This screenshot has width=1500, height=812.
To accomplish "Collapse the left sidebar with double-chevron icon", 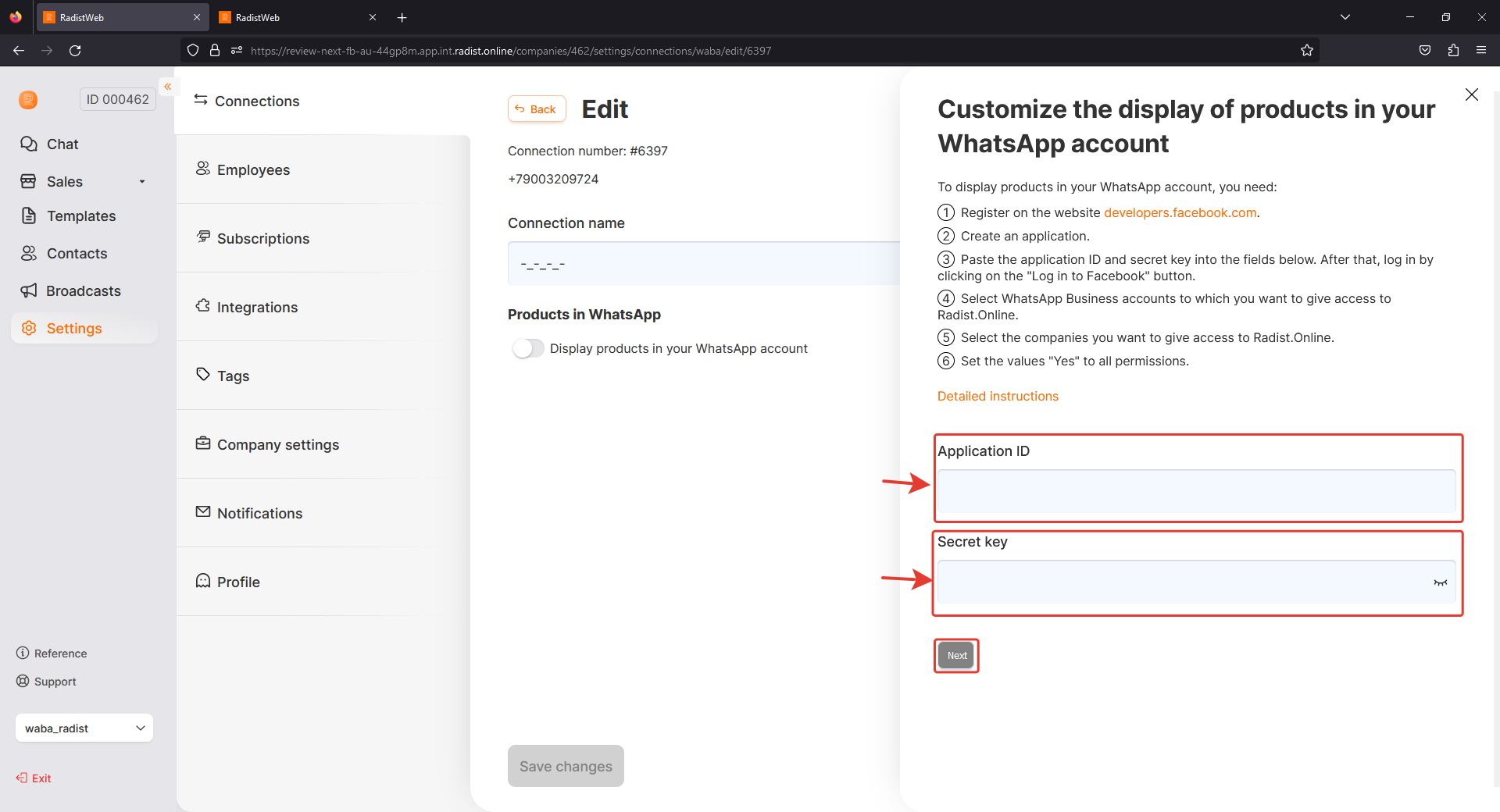I will [x=167, y=87].
